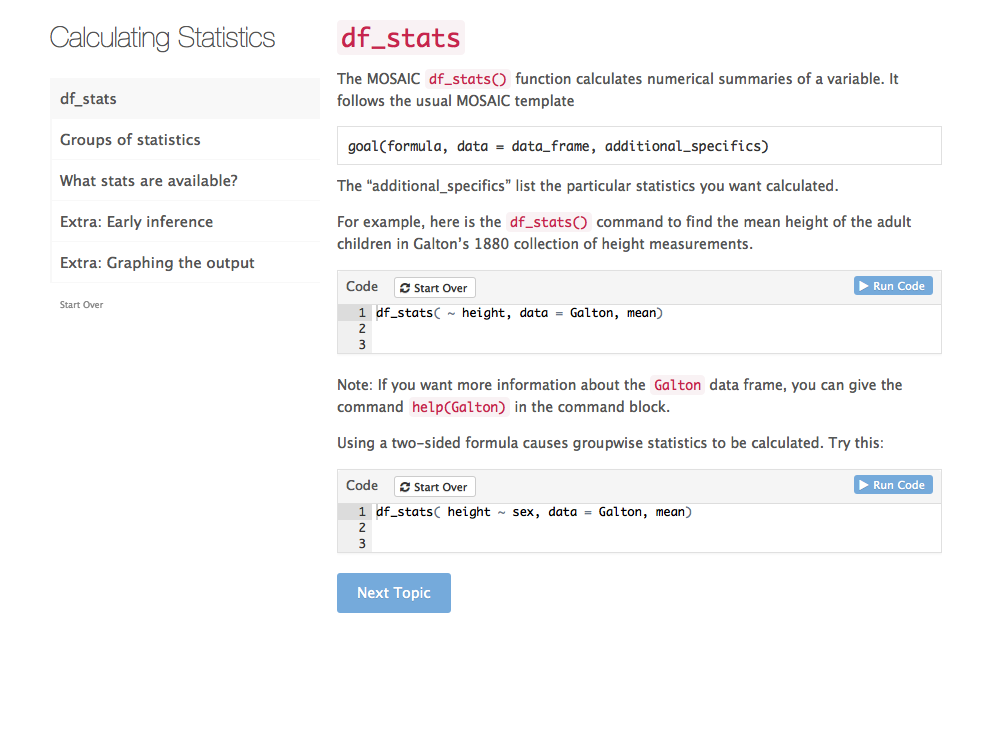Click the Next Topic button
Image resolution: width=992 pixels, height=744 pixels.
click(x=394, y=593)
